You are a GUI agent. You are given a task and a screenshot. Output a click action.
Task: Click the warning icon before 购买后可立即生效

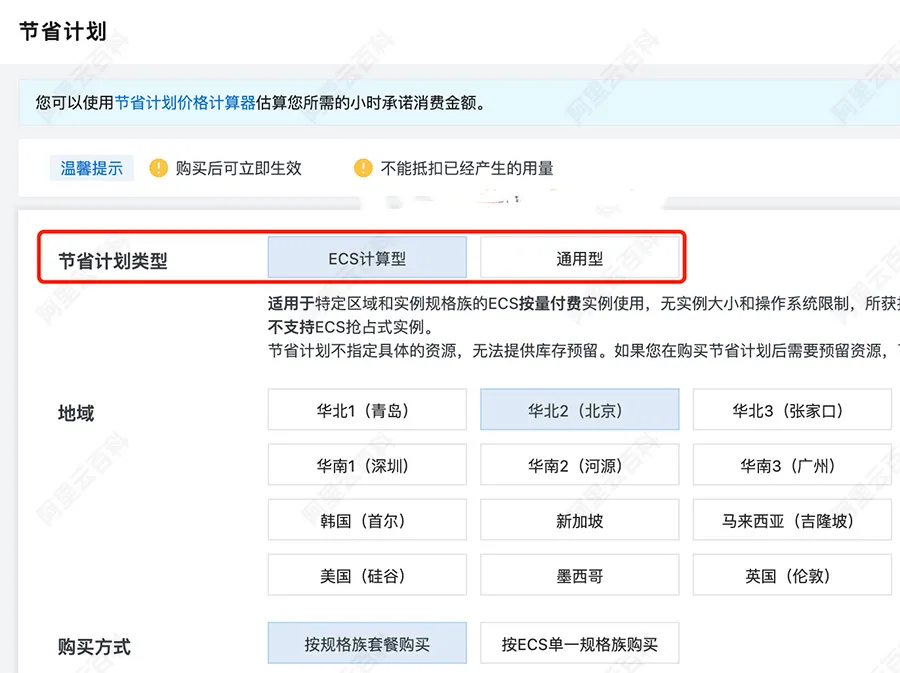[x=159, y=168]
